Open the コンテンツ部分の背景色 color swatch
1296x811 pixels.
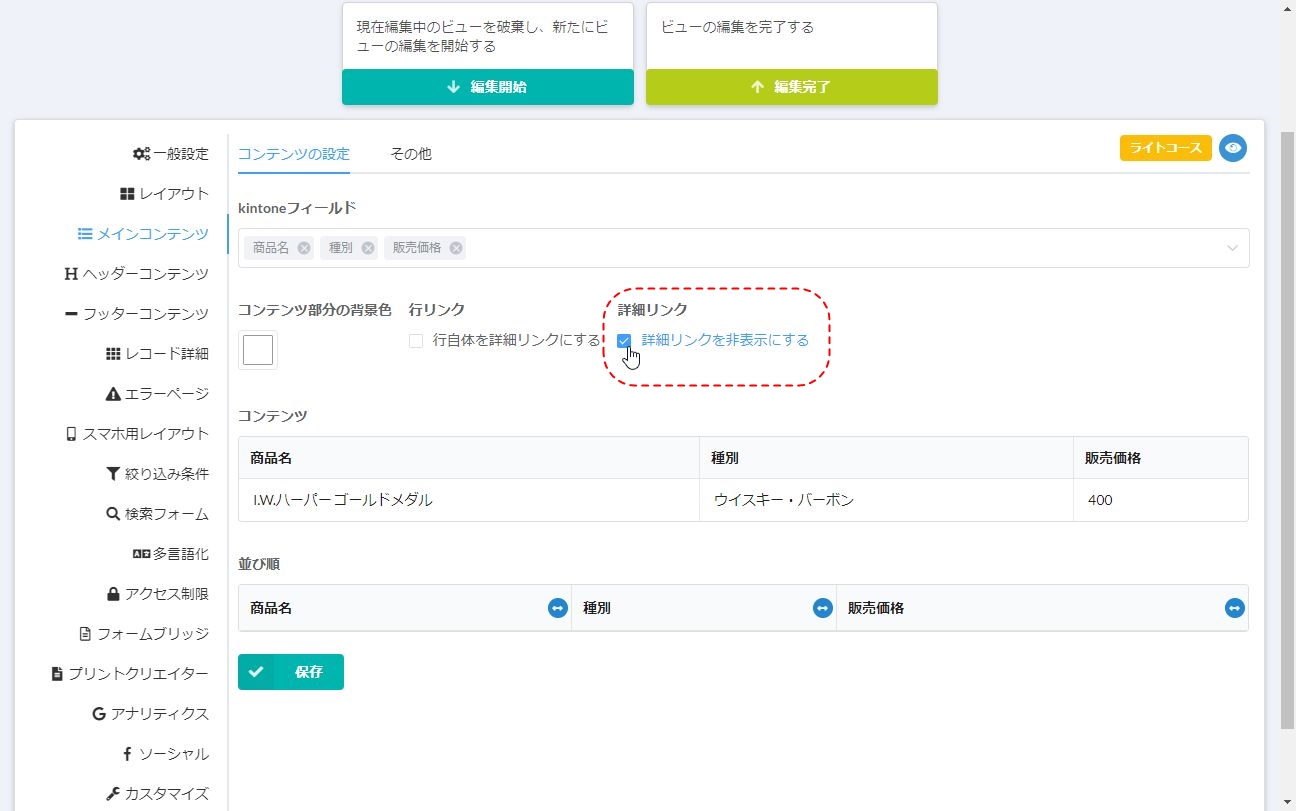(x=258, y=350)
